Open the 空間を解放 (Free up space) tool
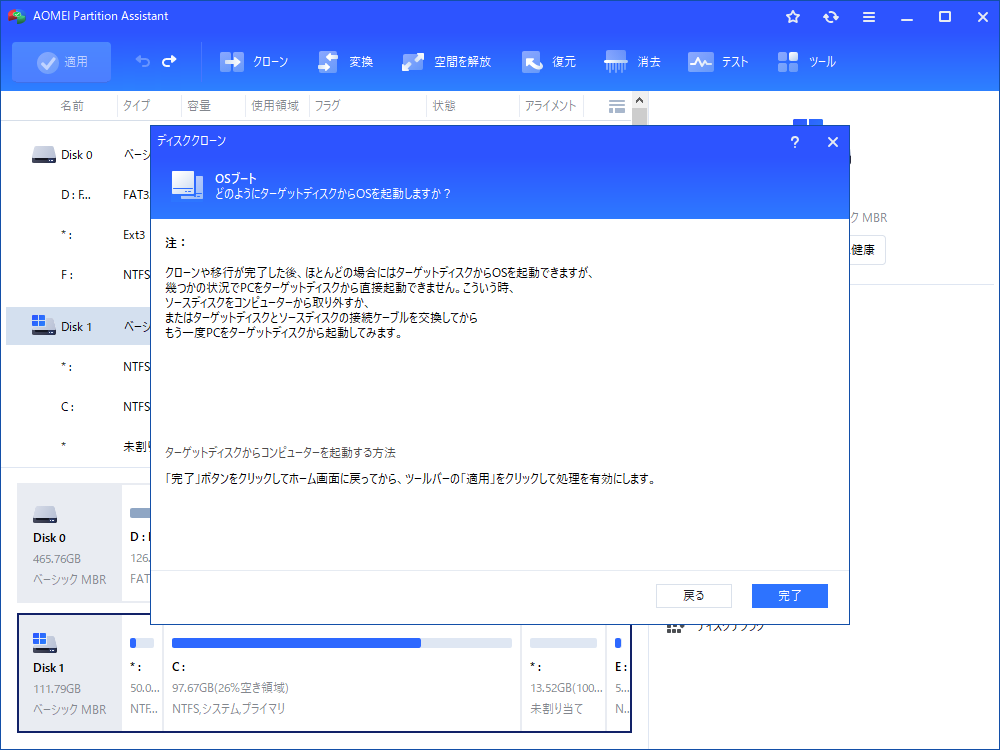This screenshot has height=750, width=1000. coord(446,62)
